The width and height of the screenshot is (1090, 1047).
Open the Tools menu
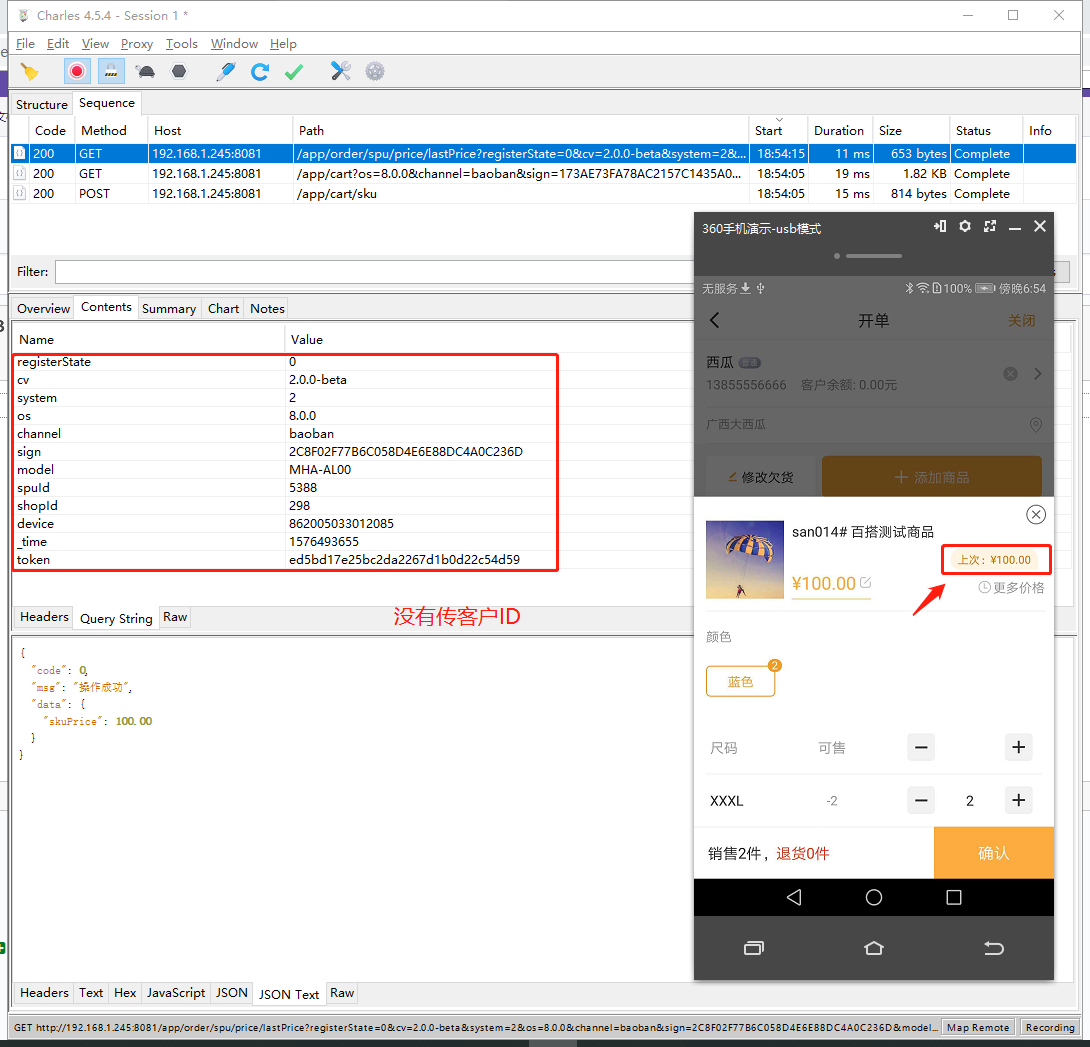tap(181, 44)
